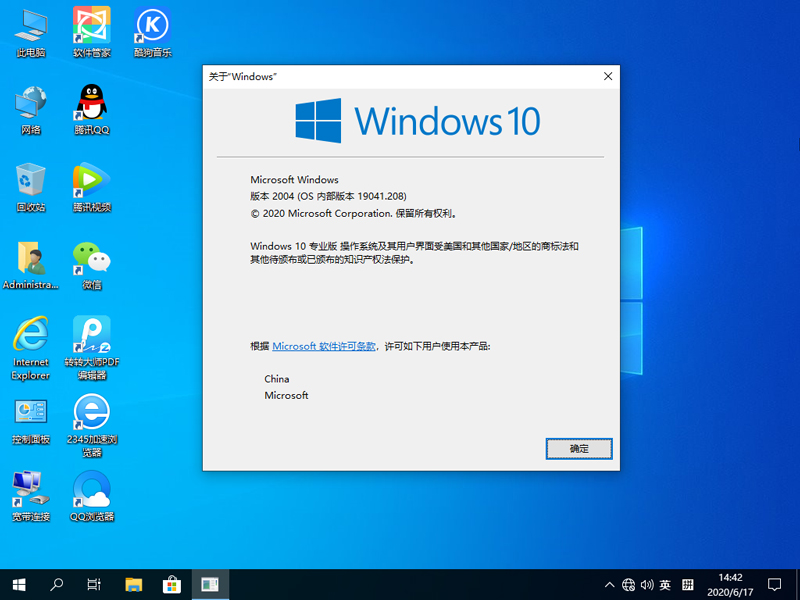This screenshot has width=800, height=600.
Task: Open network globe tray icon
Action: (x=629, y=585)
